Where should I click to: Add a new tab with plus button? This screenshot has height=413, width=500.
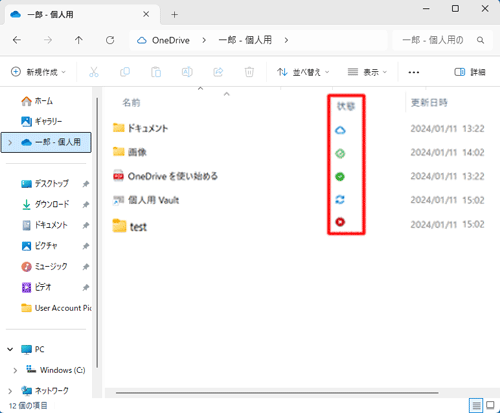pyautogui.click(x=174, y=15)
